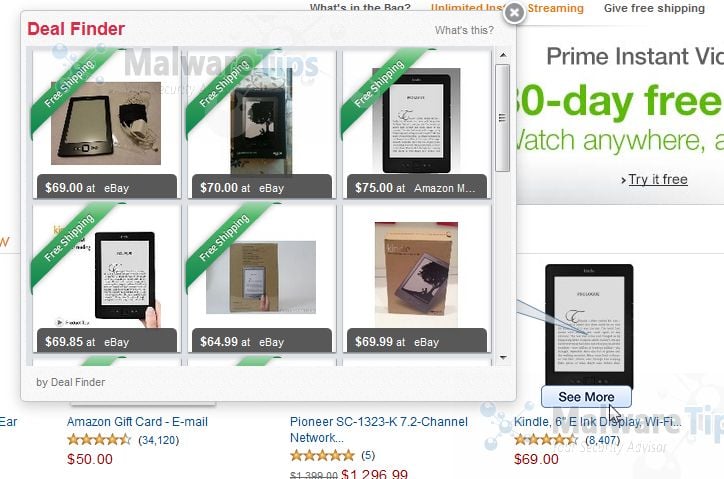View the $64.99 eBay boxed Kindle deal
Screen dimensions: 724x479
pyautogui.click(x=262, y=279)
